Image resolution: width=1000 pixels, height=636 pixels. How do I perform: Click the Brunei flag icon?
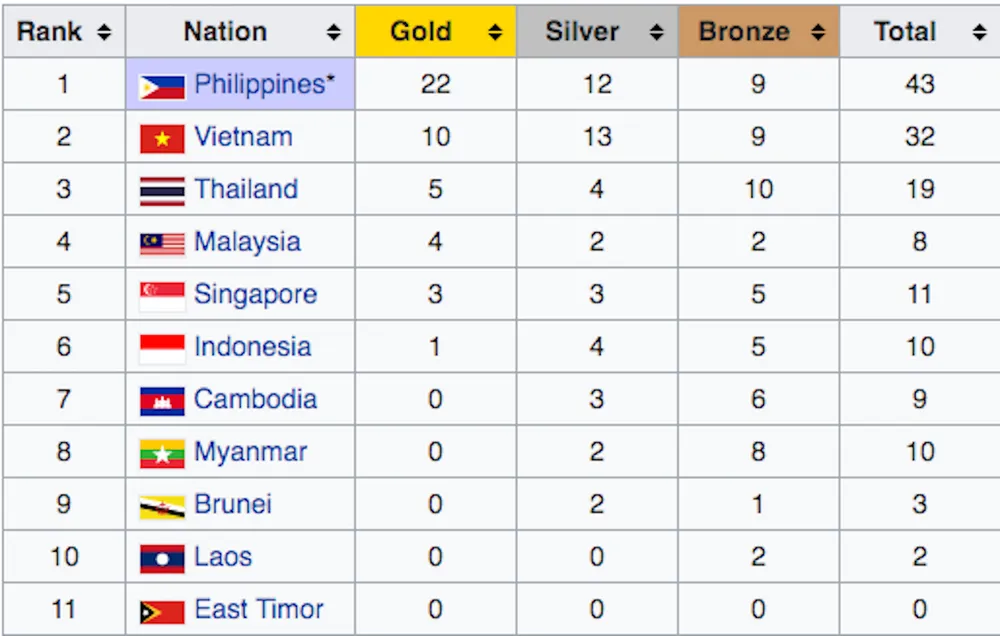[162, 507]
